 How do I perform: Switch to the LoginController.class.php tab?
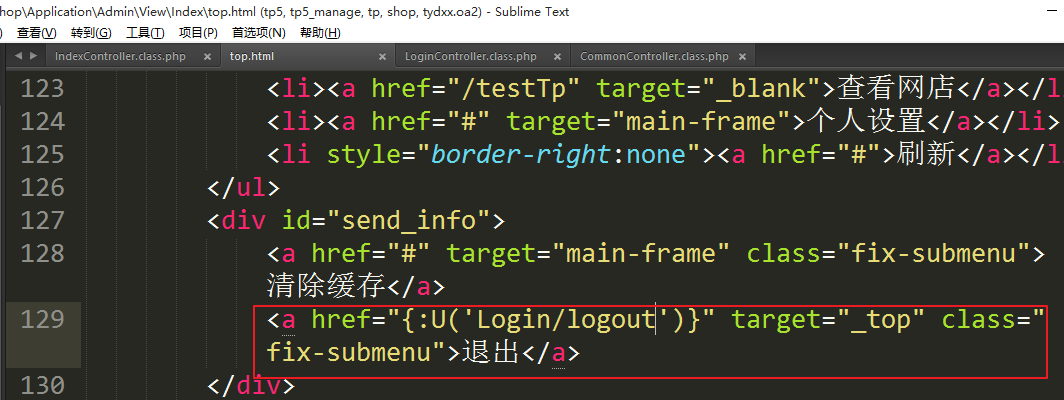click(471, 57)
